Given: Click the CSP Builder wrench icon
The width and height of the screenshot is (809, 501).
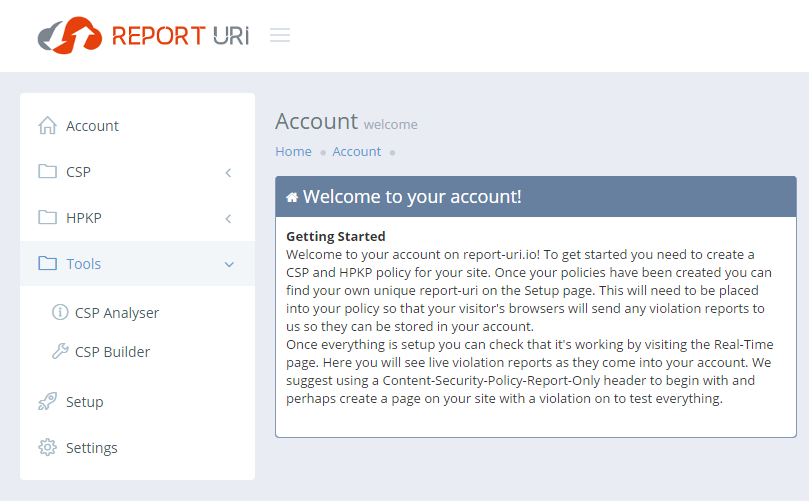Looking at the screenshot, I should tap(60, 351).
